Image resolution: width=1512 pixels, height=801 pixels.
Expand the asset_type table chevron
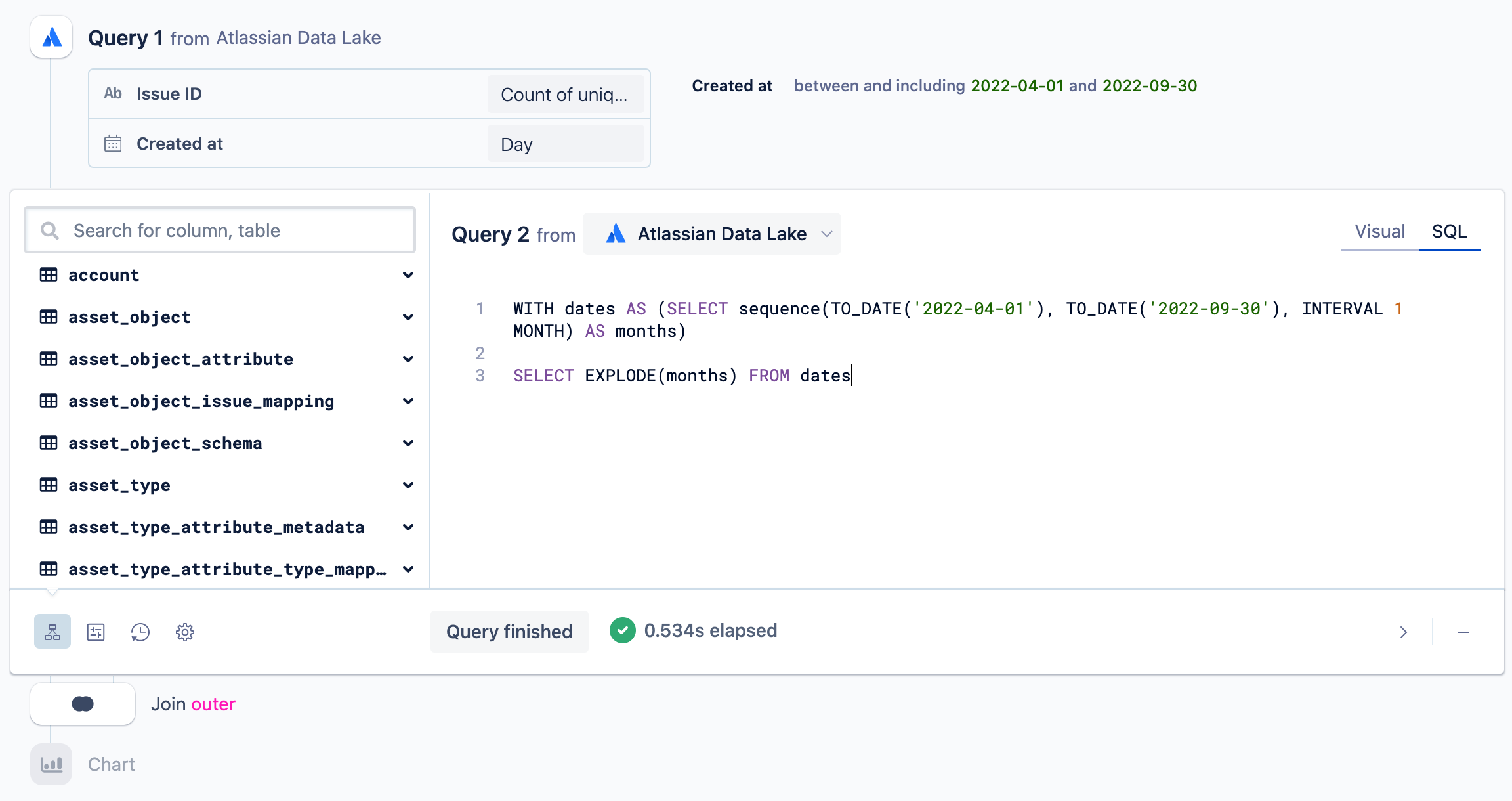408,485
